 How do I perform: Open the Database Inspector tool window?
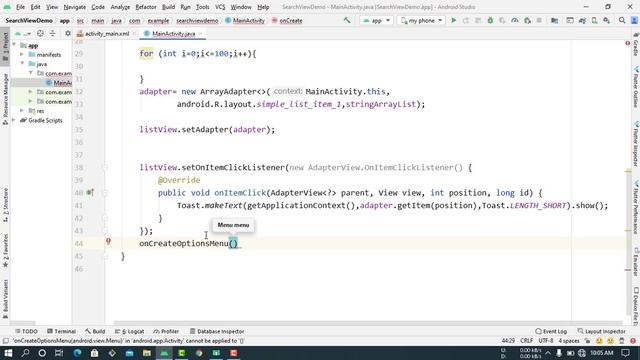(x=217, y=331)
